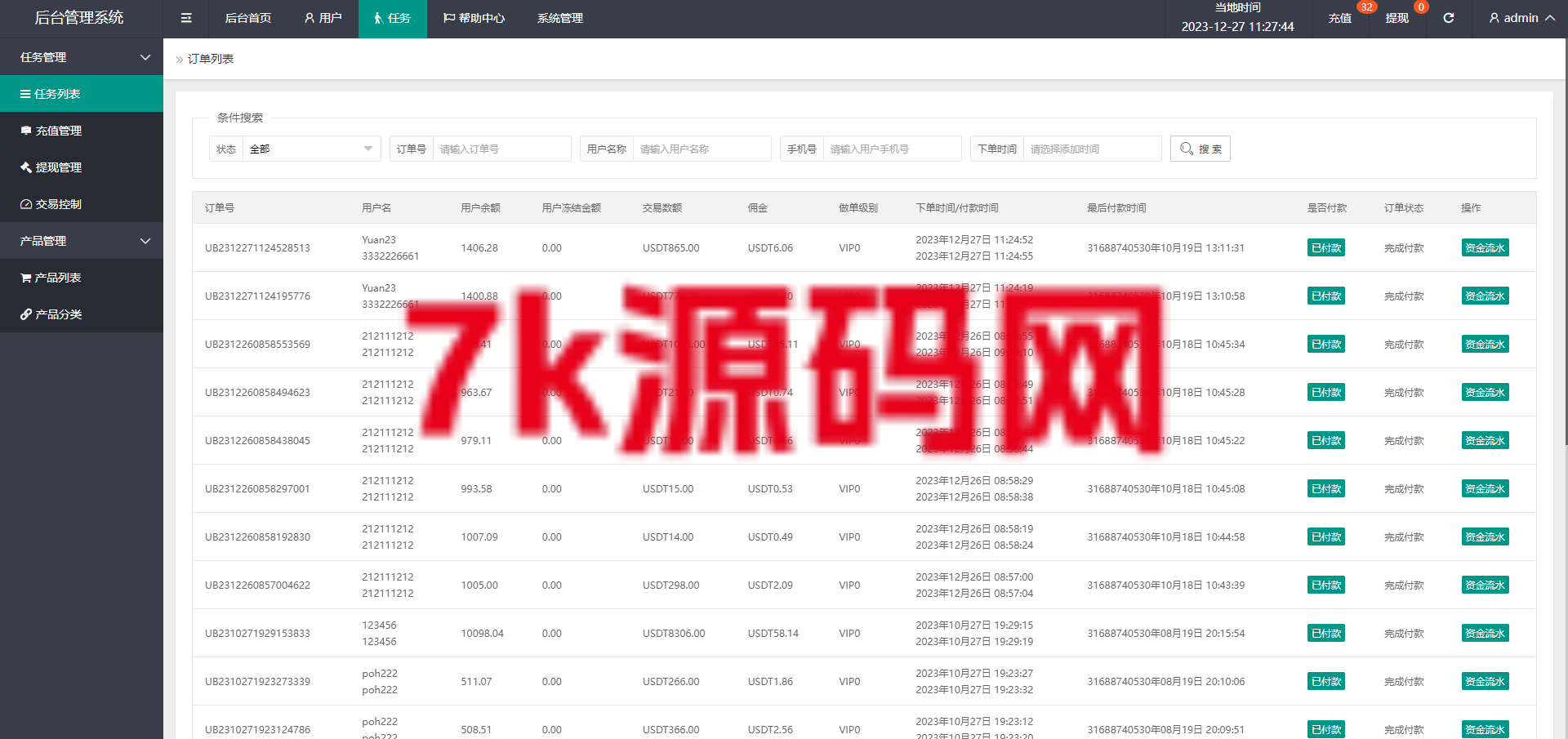
Task: Click 资金流水 for order UB2312260858297001
Action: [1485, 488]
